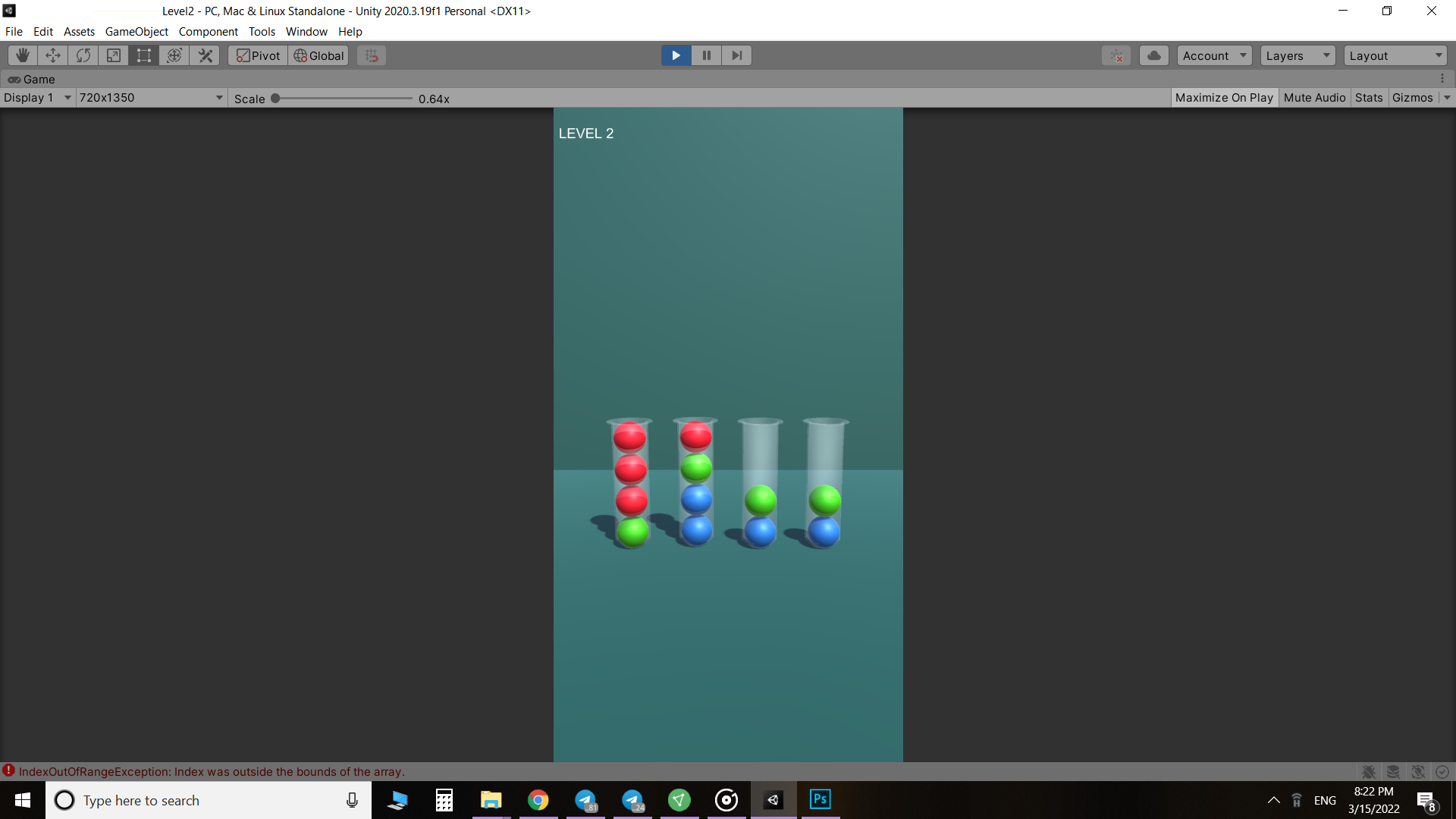Toggle Maximize On Play
Viewport: 1456px width, 819px height.
(1224, 98)
